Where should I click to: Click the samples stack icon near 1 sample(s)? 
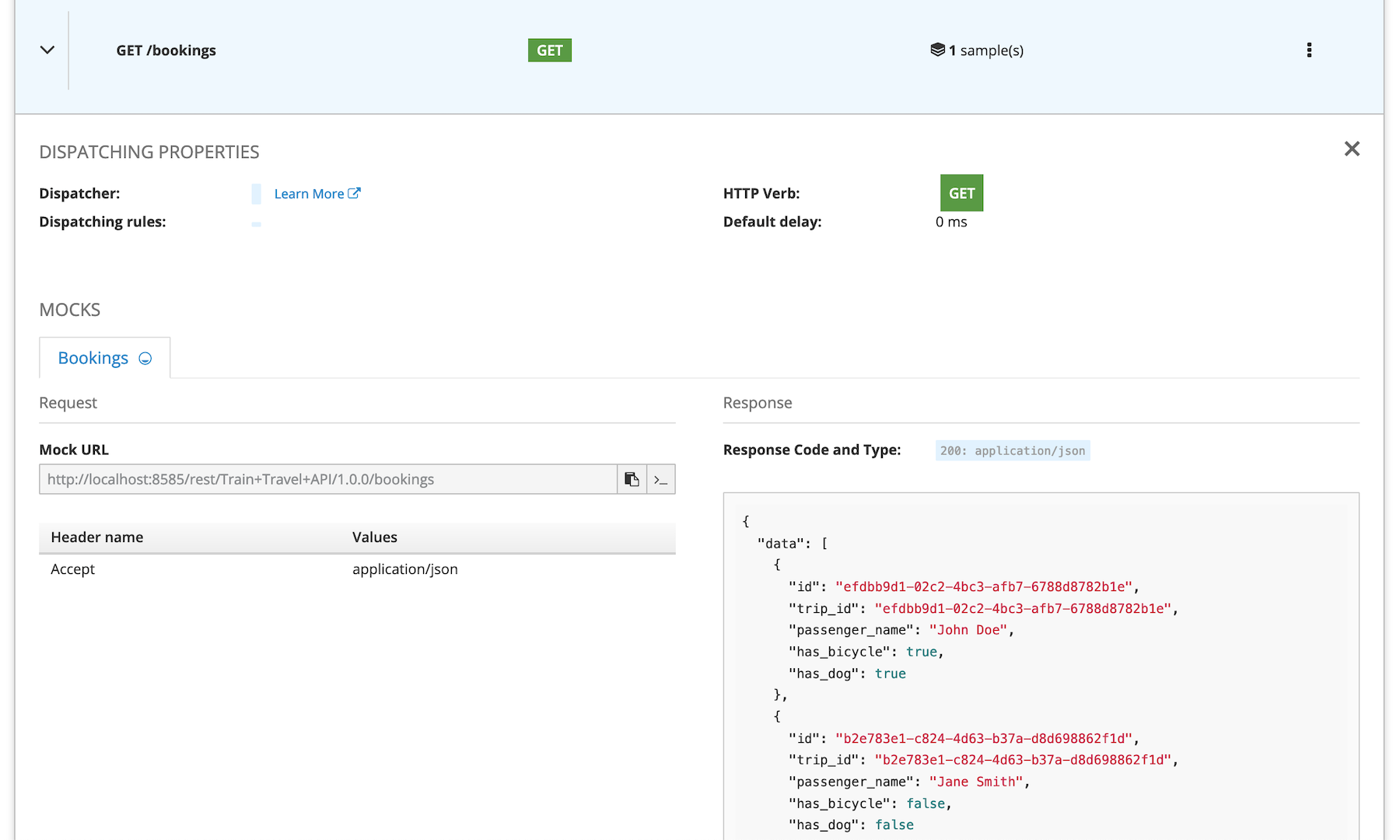pyautogui.click(x=939, y=50)
